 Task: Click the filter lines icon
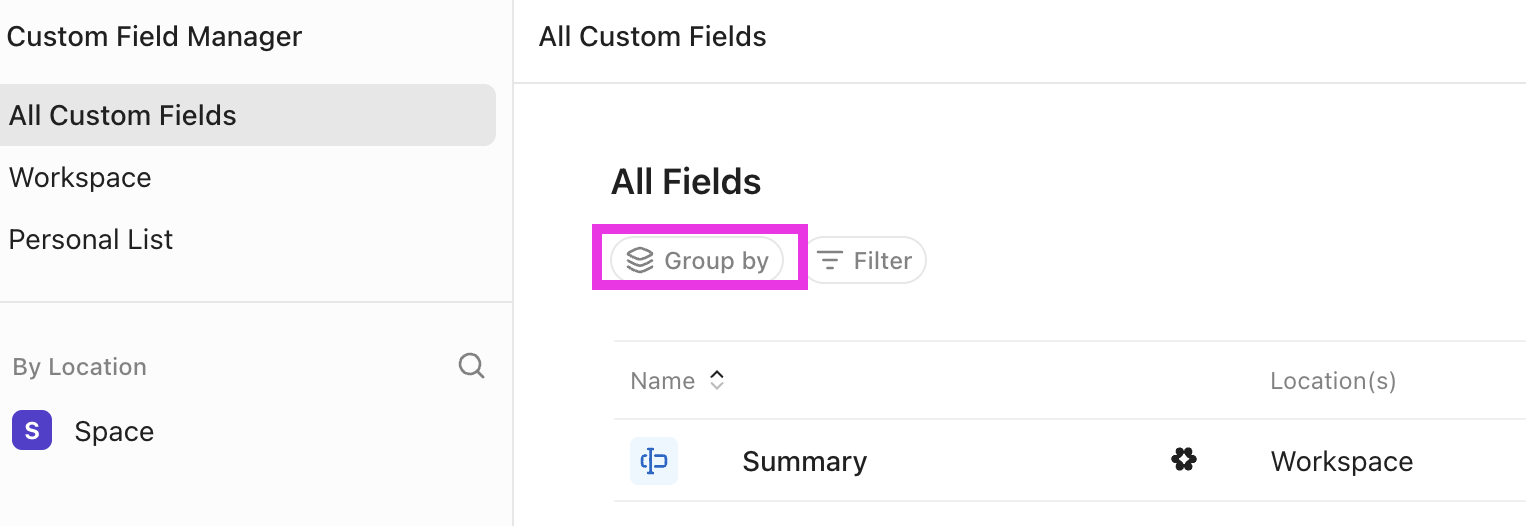pos(830,261)
